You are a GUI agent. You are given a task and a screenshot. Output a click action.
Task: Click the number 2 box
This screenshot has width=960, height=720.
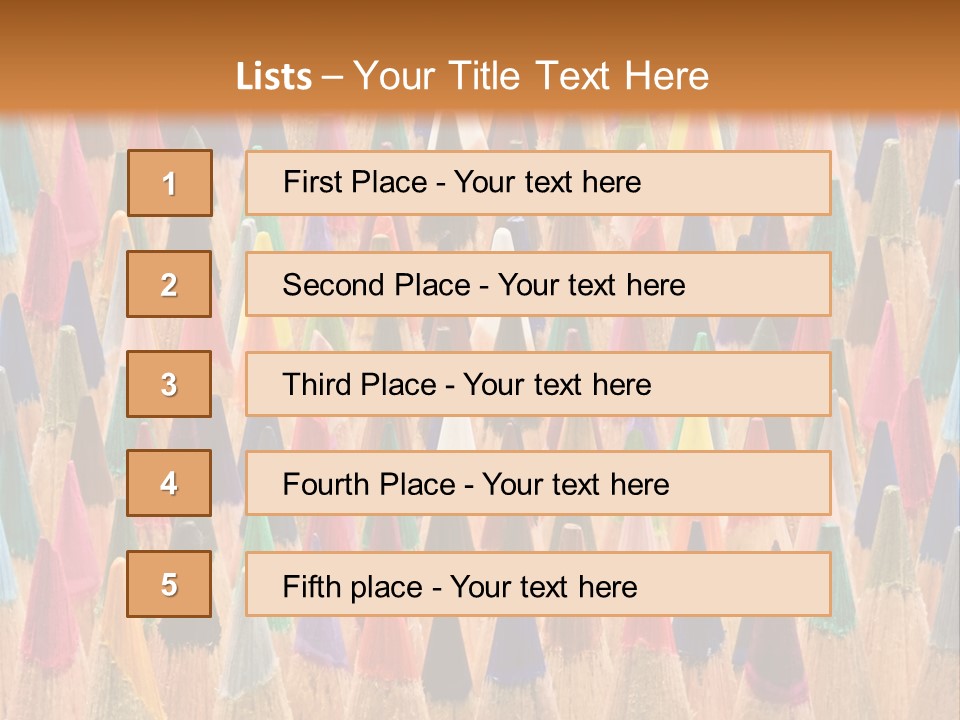[x=169, y=284]
